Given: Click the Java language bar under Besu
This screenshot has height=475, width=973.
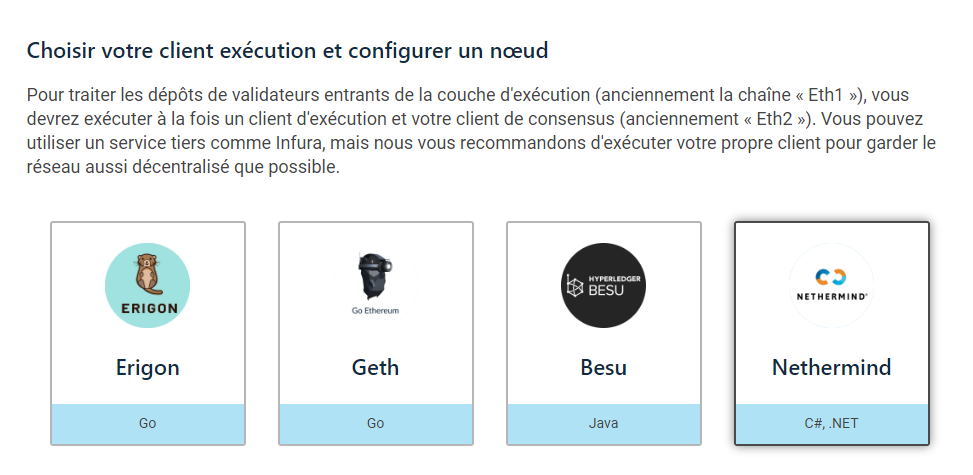Looking at the screenshot, I should (603, 423).
